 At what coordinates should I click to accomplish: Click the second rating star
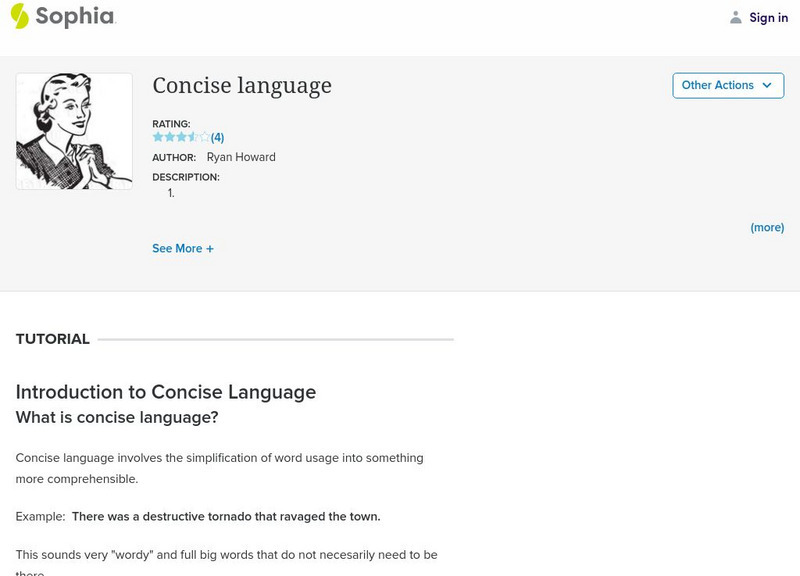click(170, 137)
